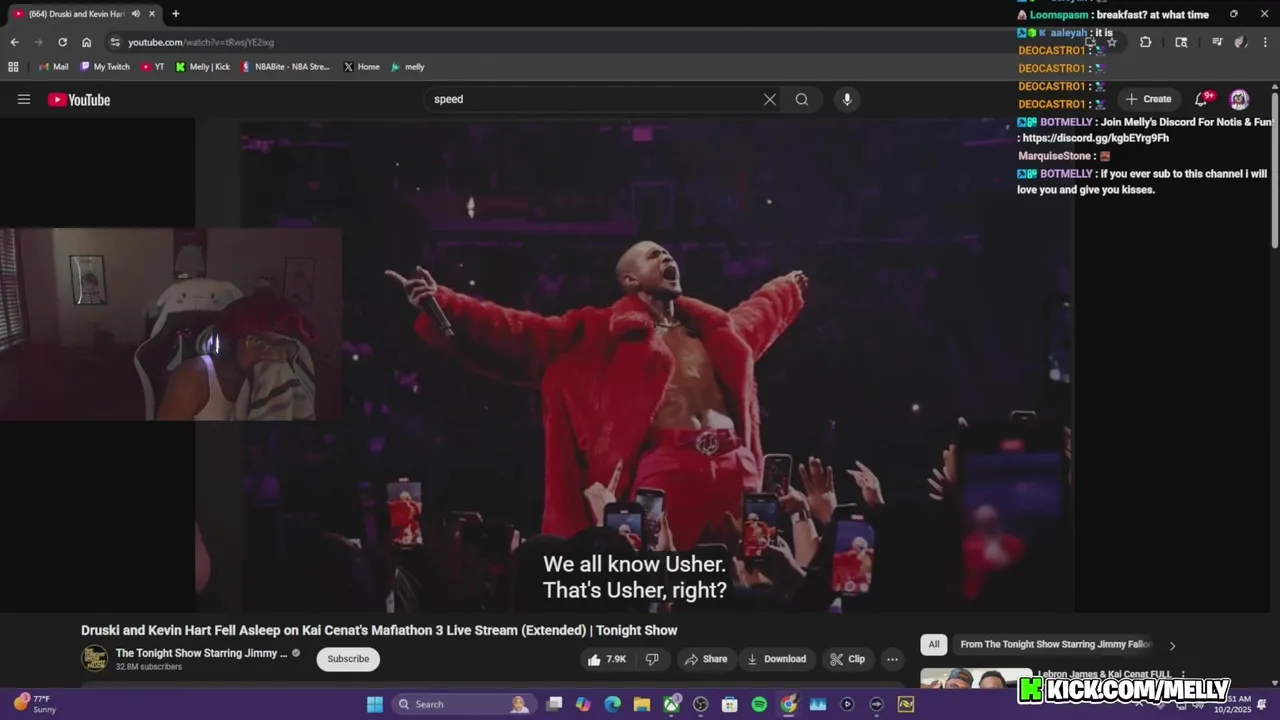
Task: Open the YouTube hamburger guide menu
Action: point(24,99)
